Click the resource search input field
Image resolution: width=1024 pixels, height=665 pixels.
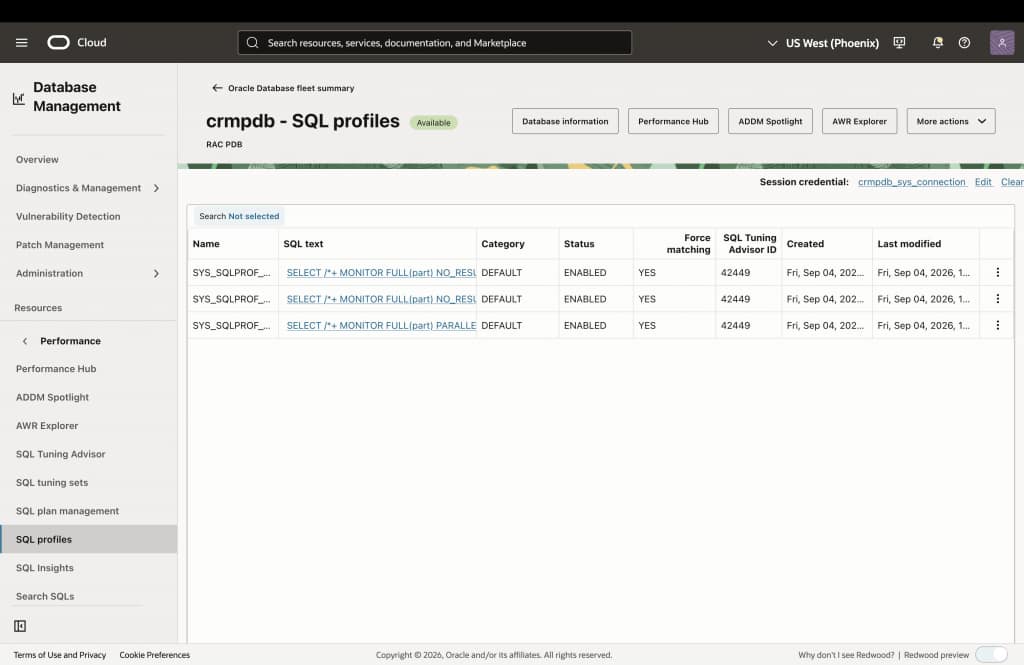[435, 42]
